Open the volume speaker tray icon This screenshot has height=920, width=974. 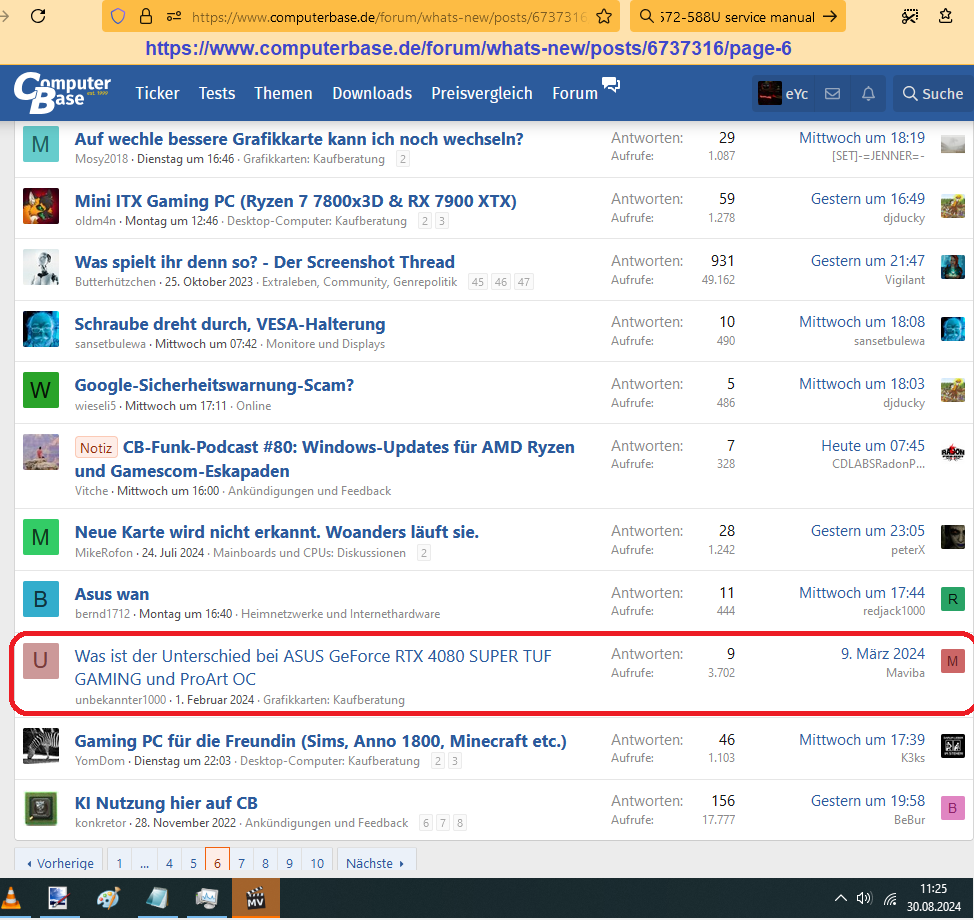[x=864, y=898]
